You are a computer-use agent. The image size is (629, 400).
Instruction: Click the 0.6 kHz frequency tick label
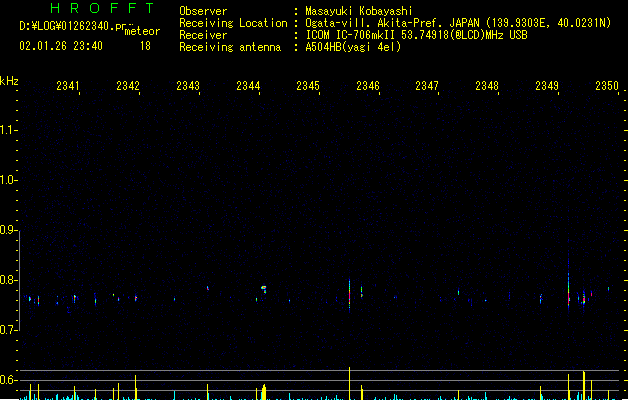point(8,380)
